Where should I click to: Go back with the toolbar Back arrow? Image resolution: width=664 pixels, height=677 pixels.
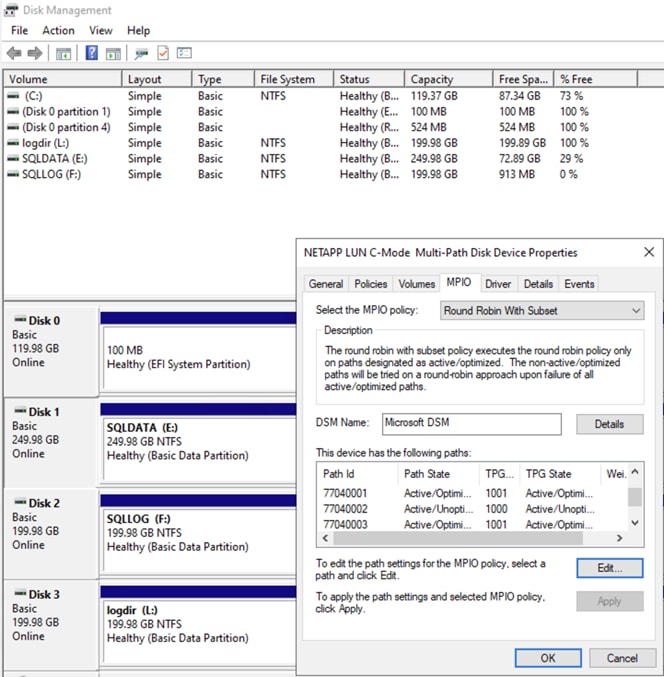click(14, 54)
